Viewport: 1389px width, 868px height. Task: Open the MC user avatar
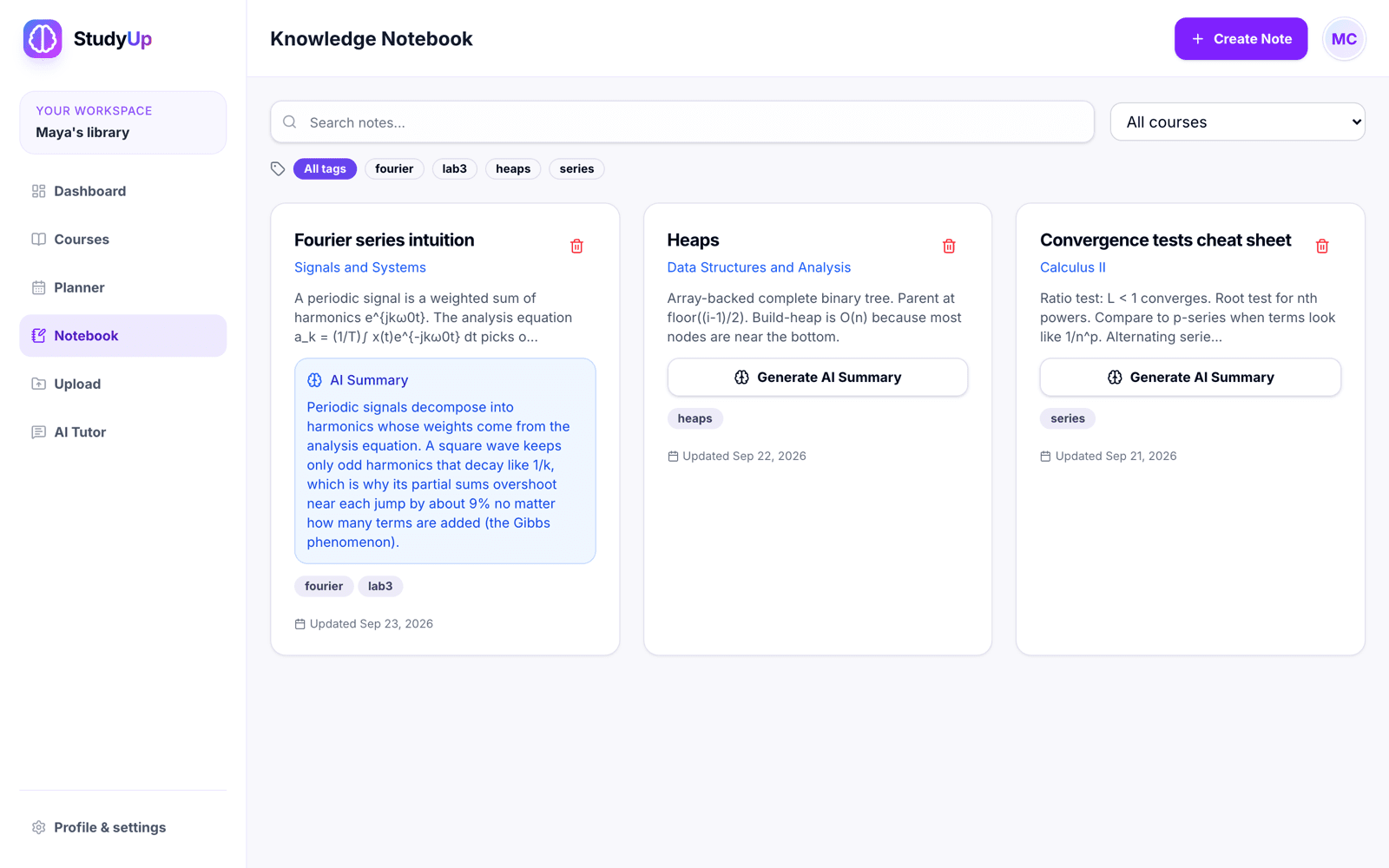[1344, 39]
